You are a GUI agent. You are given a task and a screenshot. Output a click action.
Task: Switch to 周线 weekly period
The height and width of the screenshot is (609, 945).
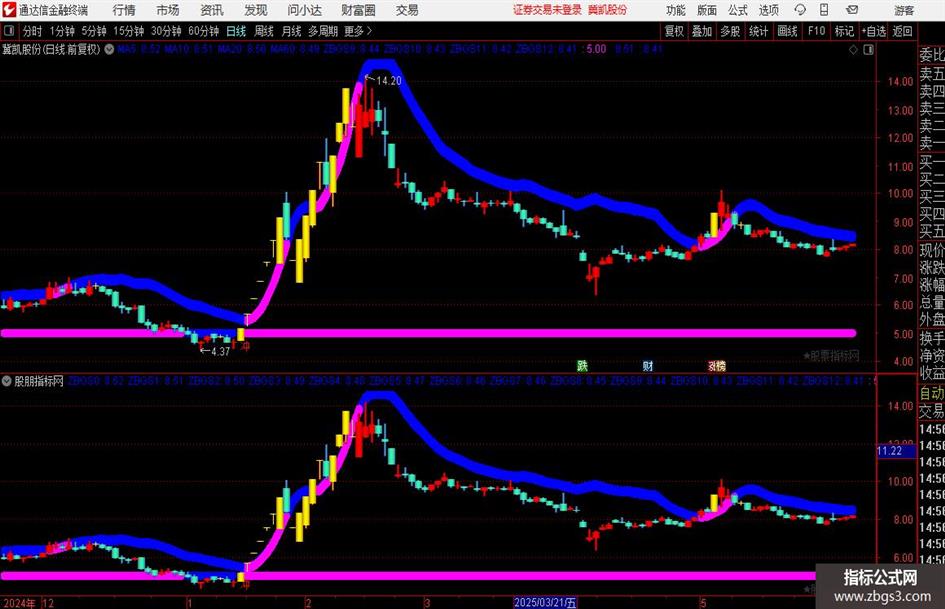(263, 31)
